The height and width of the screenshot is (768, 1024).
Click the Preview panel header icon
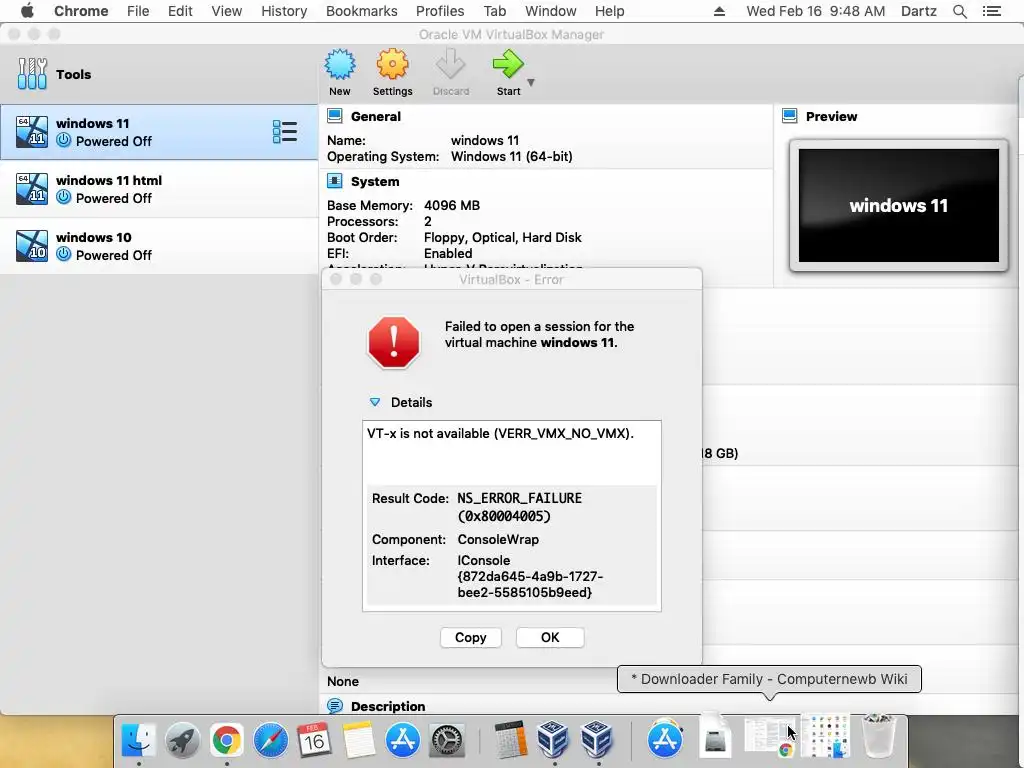(x=790, y=116)
